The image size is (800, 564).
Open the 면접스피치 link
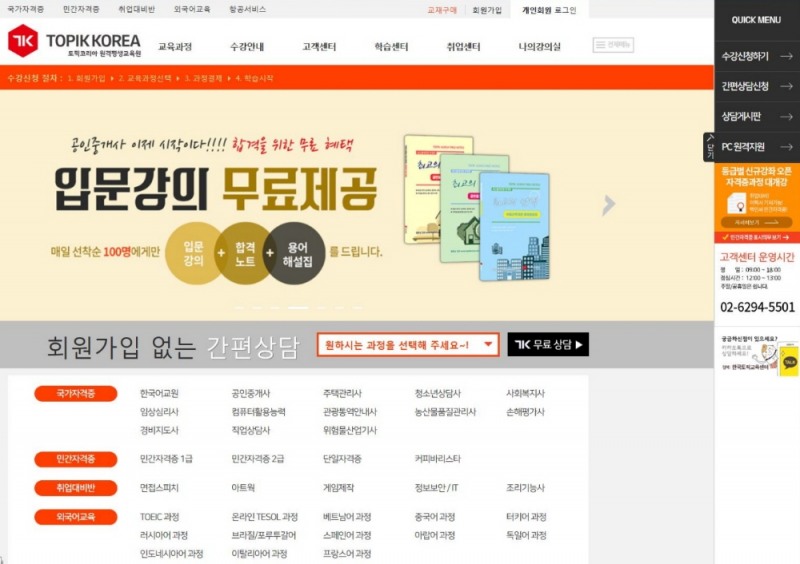[x=159, y=488]
